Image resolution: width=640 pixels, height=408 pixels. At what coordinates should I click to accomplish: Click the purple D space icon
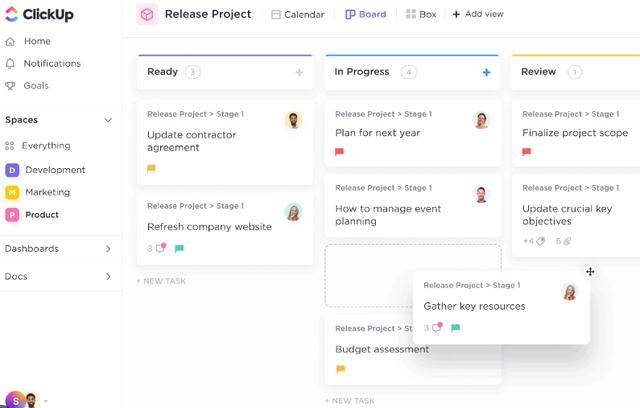tap(12, 170)
